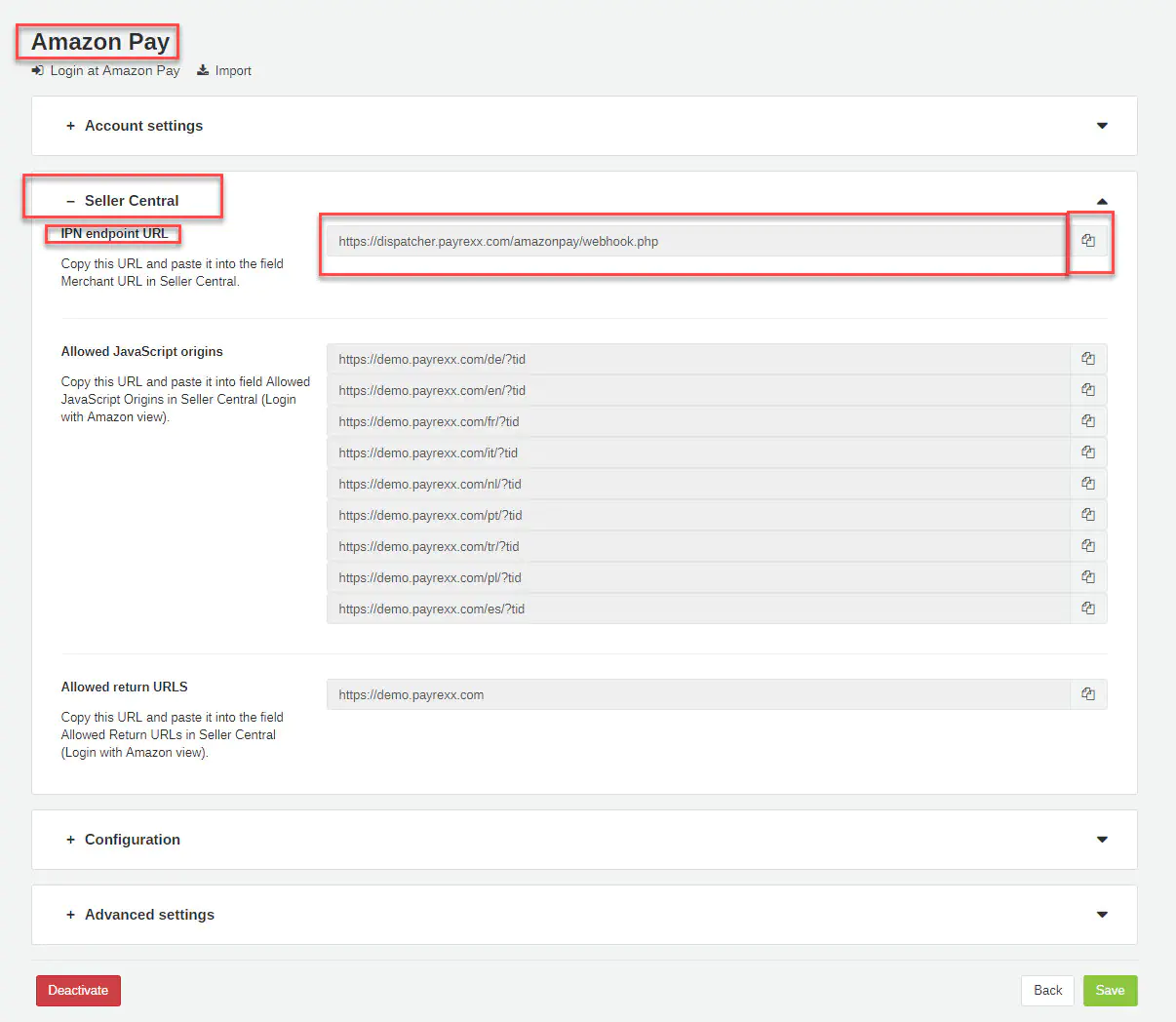Copy the /de/?tid JavaScript origin URL
The height and width of the screenshot is (1022, 1176).
tap(1088, 359)
